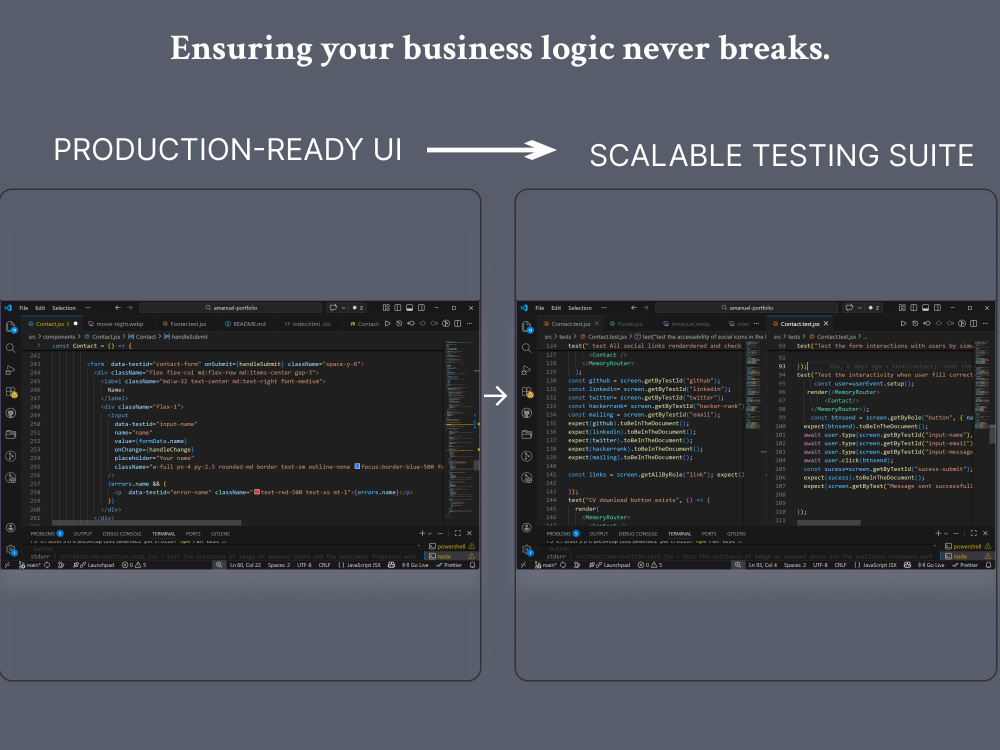Toggle primary sidebar icon in left window title bar
This screenshot has width=1000, height=750.
tap(398, 307)
